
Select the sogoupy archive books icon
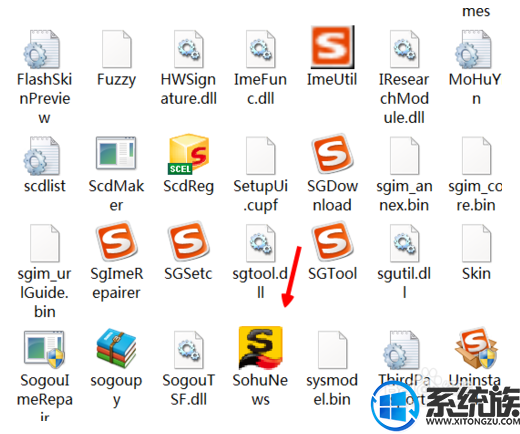116,348
